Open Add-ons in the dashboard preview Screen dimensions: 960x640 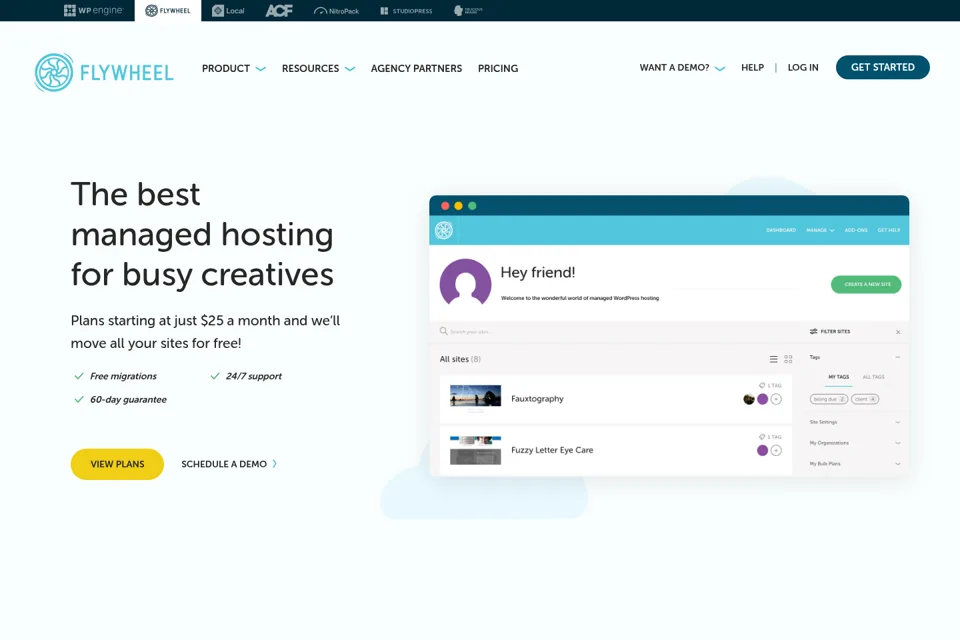pyautogui.click(x=856, y=230)
